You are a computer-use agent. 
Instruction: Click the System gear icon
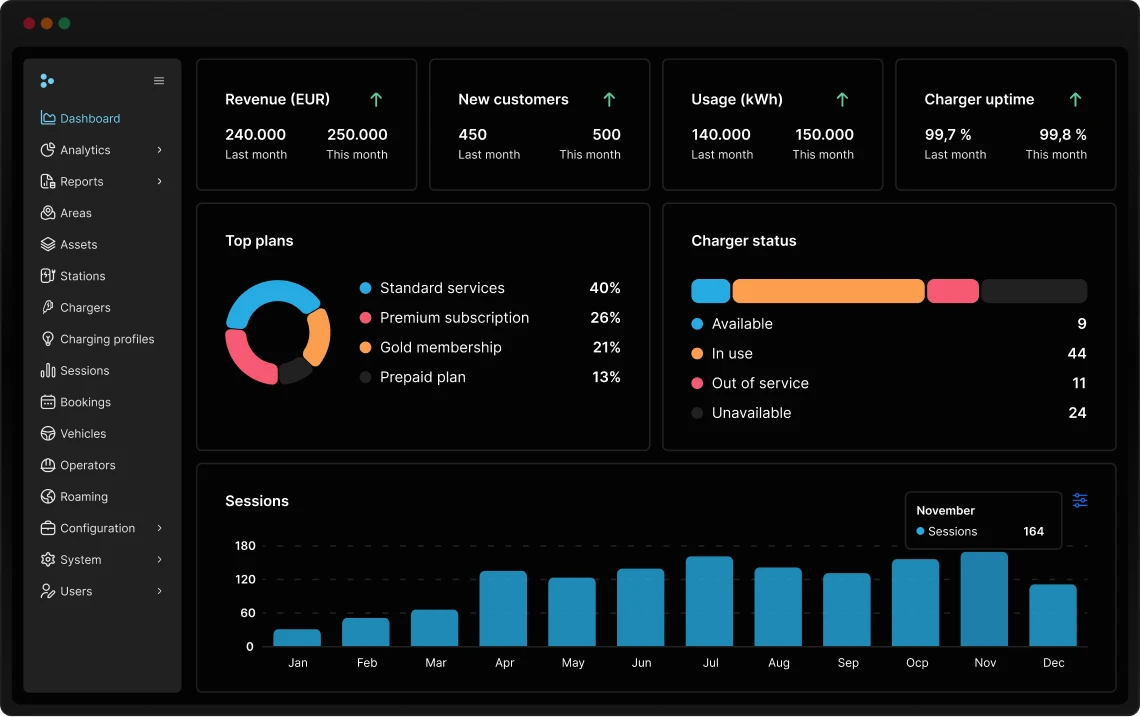(x=48, y=559)
